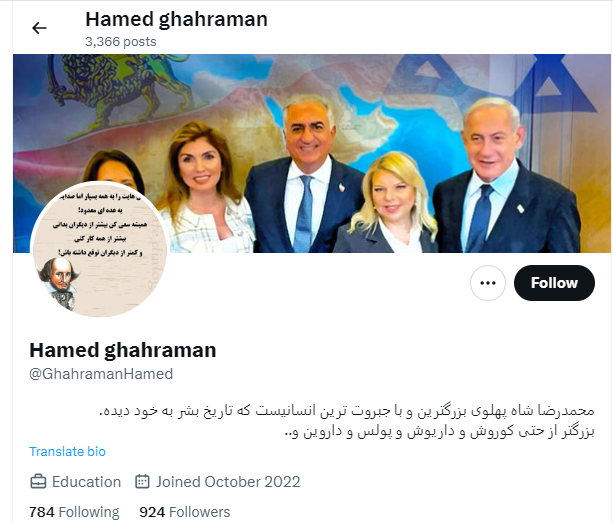
Task: Click the Shakespeare portrait in avatar
Action: point(59,281)
